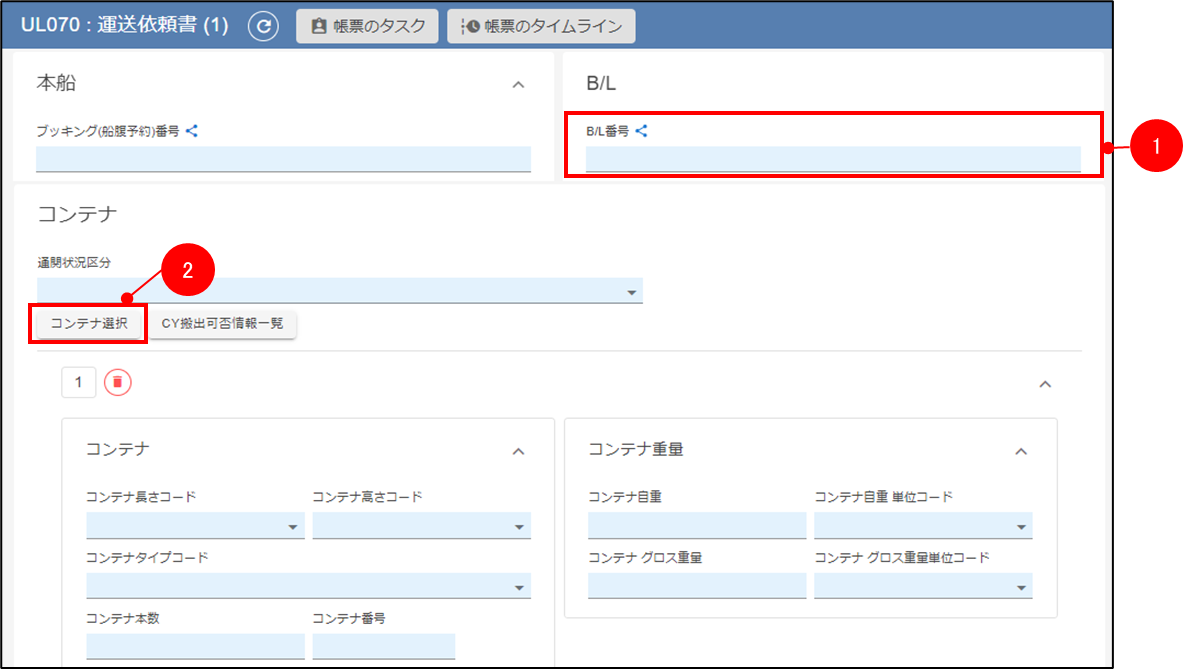Click the コンテナ グロス重量 input field
This screenshot has height=669, width=1183.
pyautogui.click(x=697, y=586)
